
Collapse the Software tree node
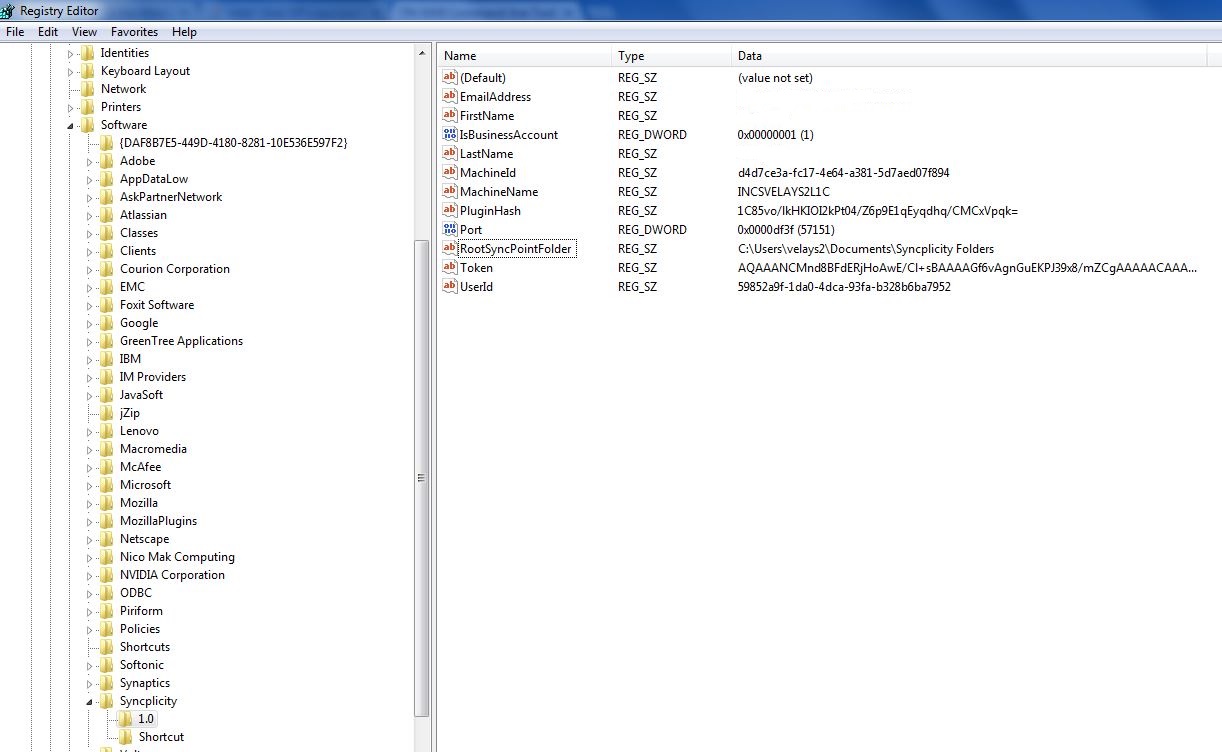71,126
